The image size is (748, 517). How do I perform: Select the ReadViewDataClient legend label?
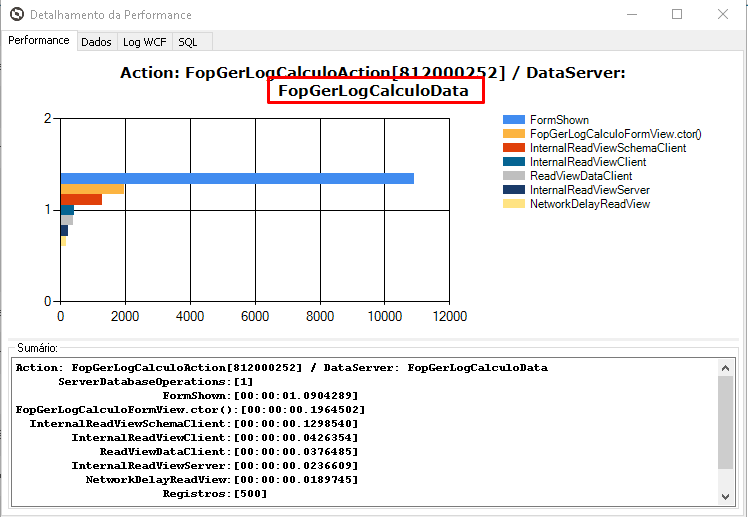click(581, 176)
